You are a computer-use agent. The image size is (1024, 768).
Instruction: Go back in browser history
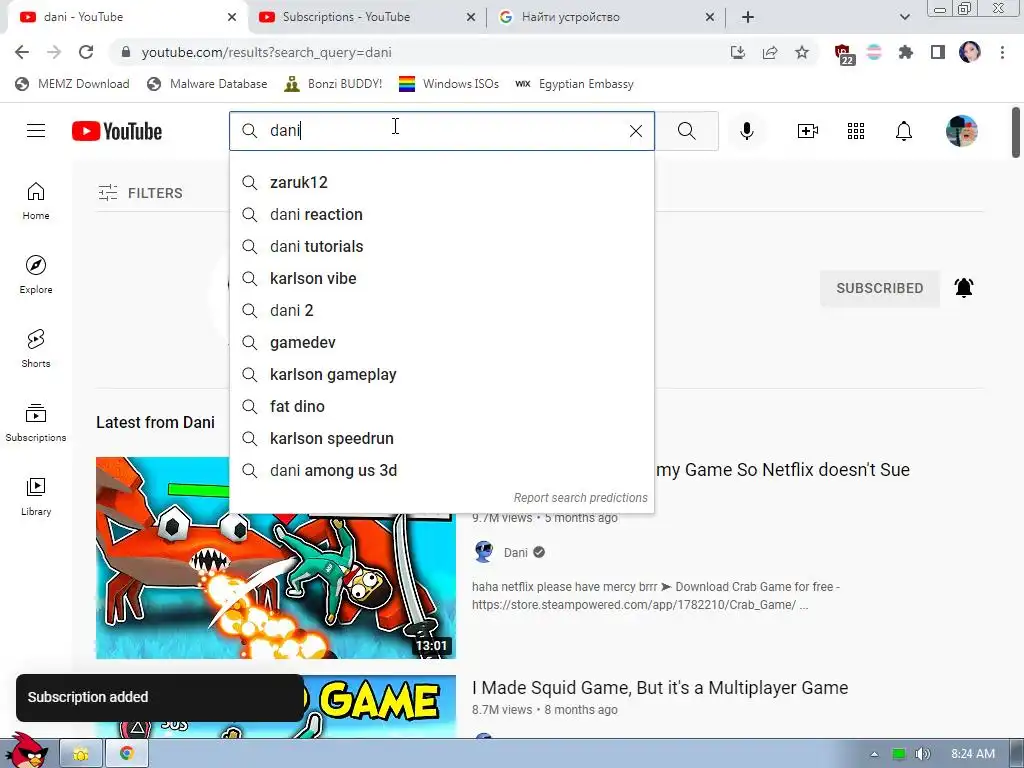tap(22, 52)
